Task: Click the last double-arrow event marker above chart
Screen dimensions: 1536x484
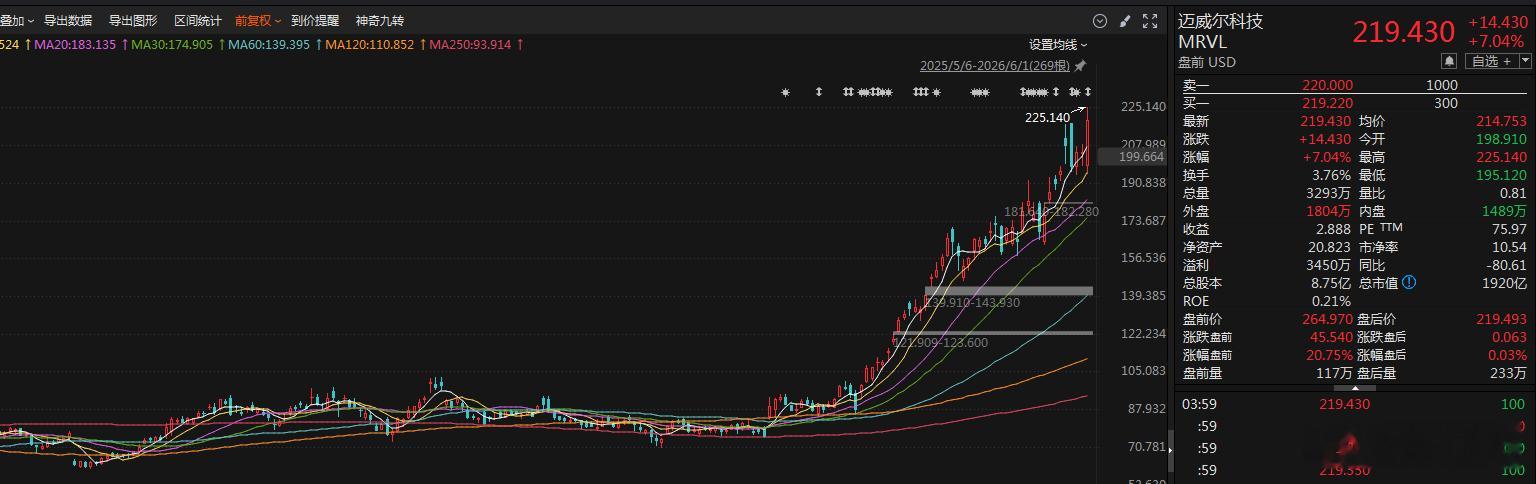Action: point(1088,92)
